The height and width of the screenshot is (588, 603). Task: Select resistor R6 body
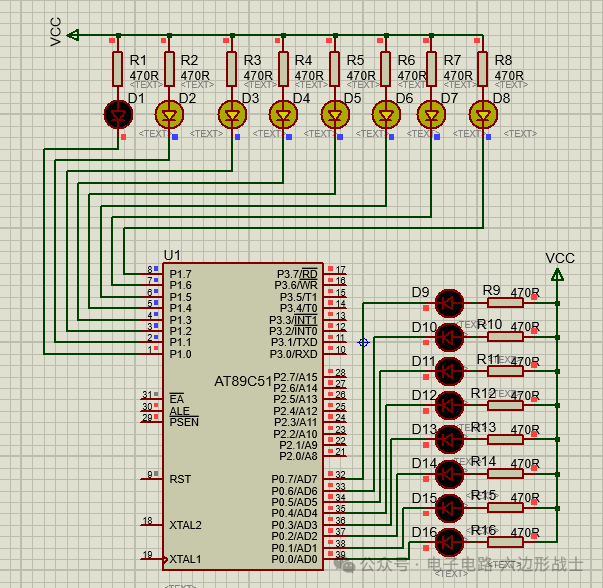tap(386, 69)
